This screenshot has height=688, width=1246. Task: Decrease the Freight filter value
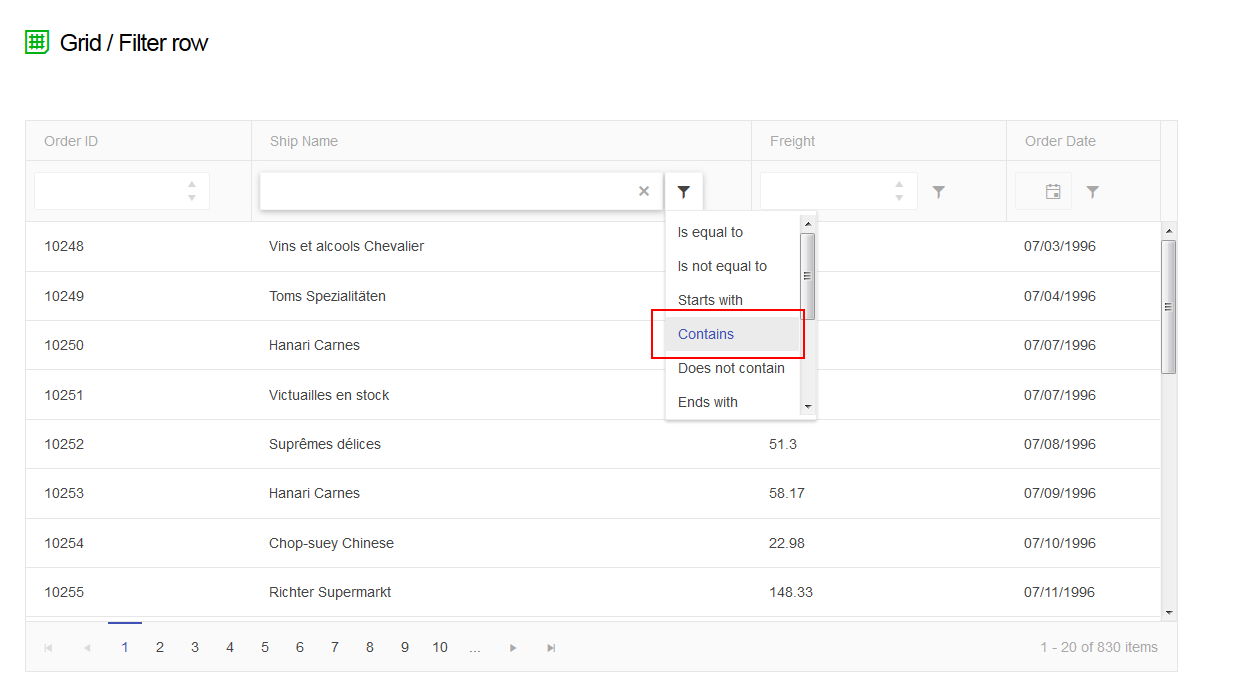tap(899, 198)
